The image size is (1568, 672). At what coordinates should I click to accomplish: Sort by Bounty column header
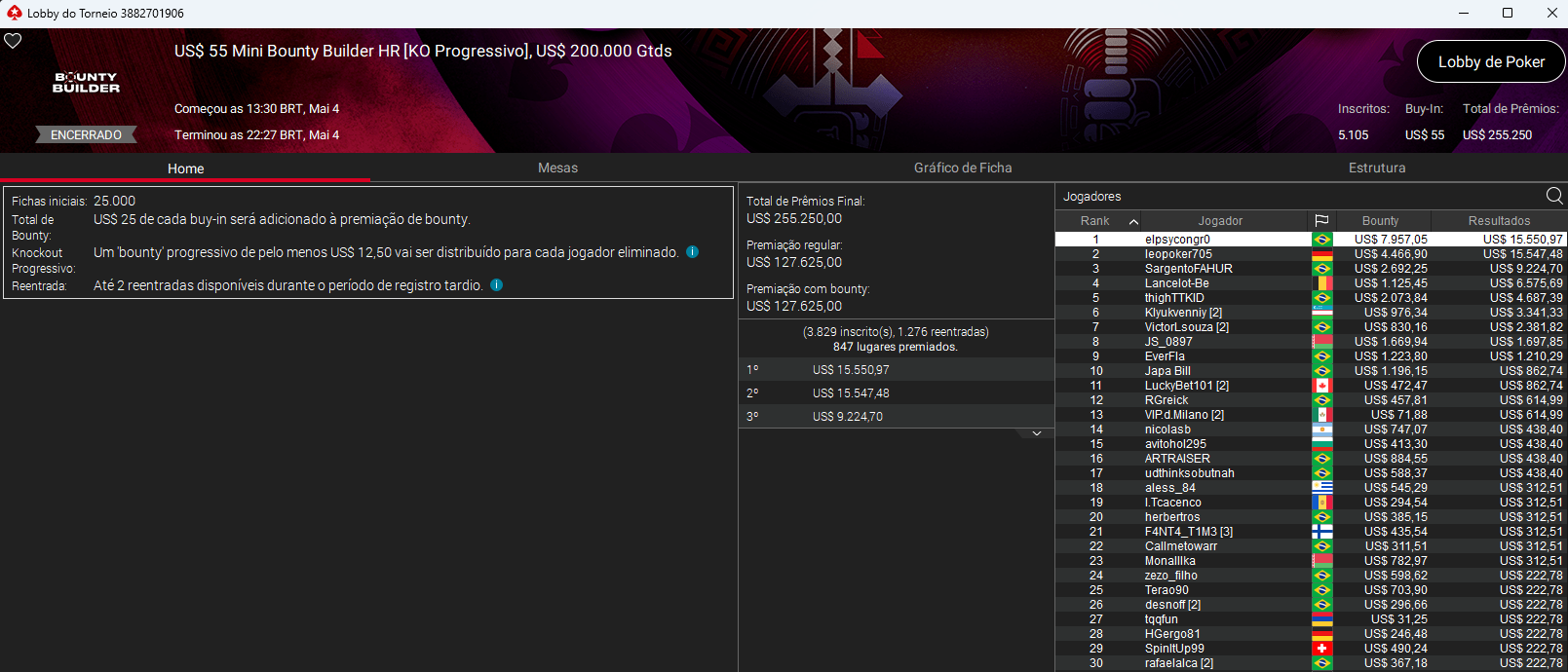tap(1380, 221)
